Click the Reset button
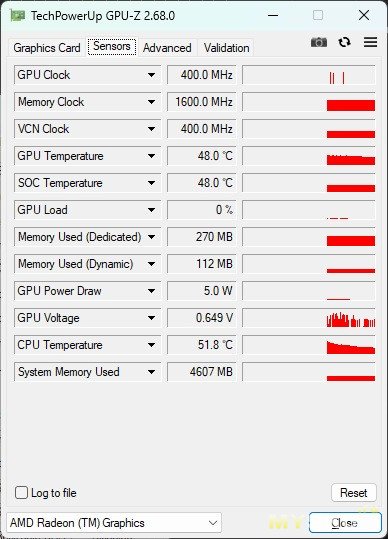Screen dimensions: 388x539 pyautogui.click(x=354, y=493)
